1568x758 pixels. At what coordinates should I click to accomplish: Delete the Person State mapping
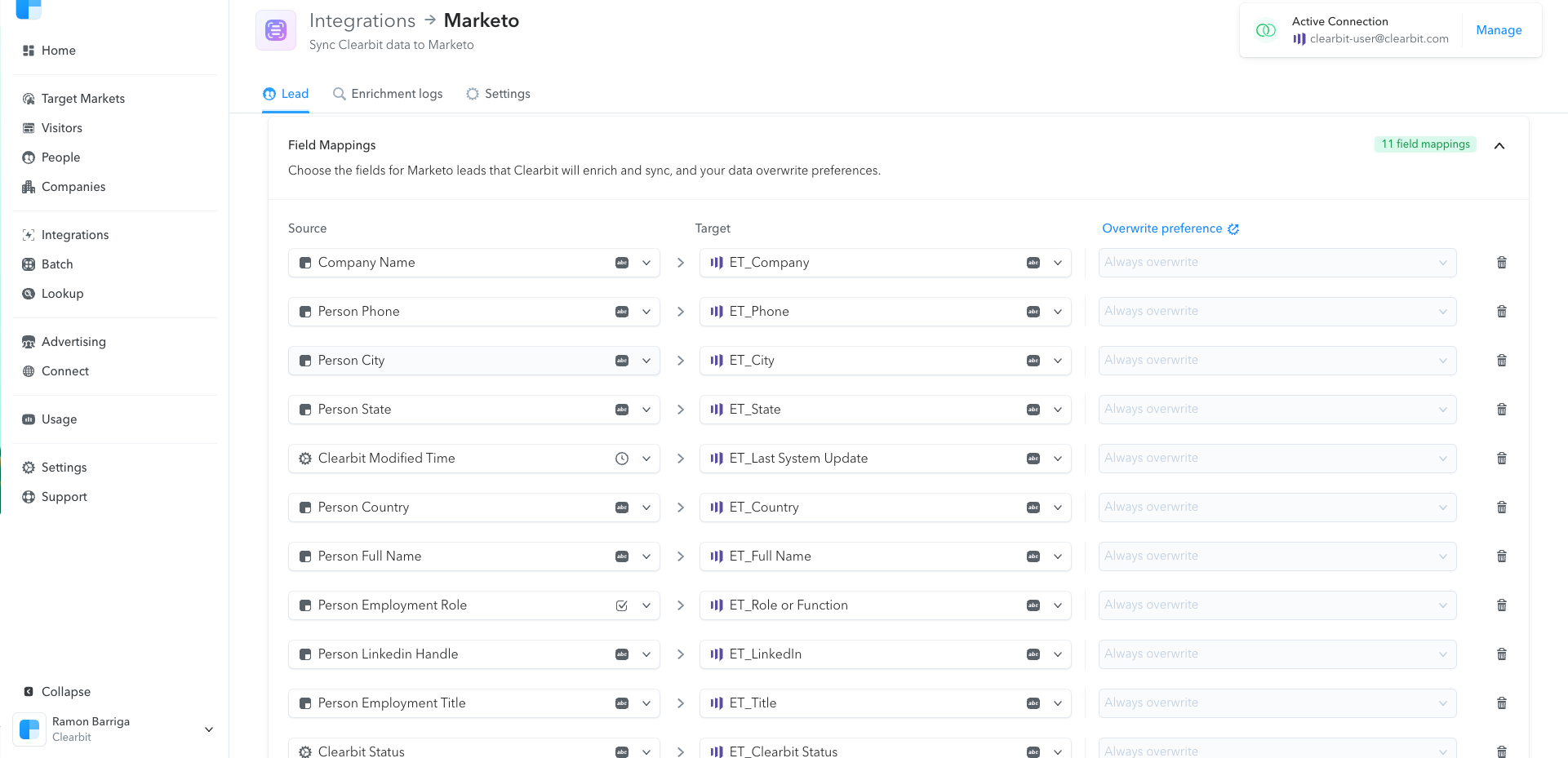[1501, 410]
